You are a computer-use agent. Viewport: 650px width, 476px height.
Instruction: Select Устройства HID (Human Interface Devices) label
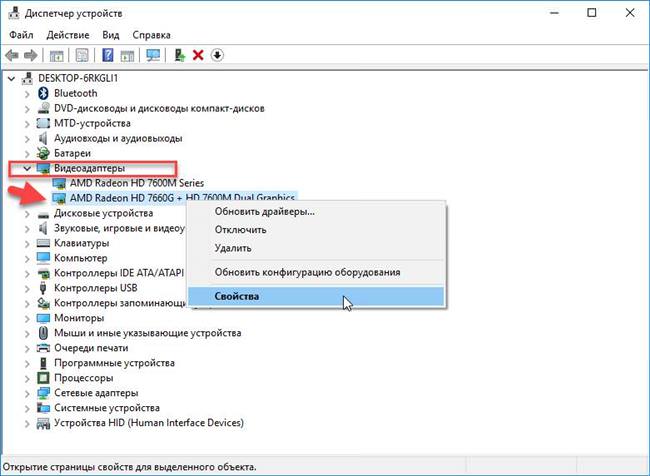tap(149, 423)
